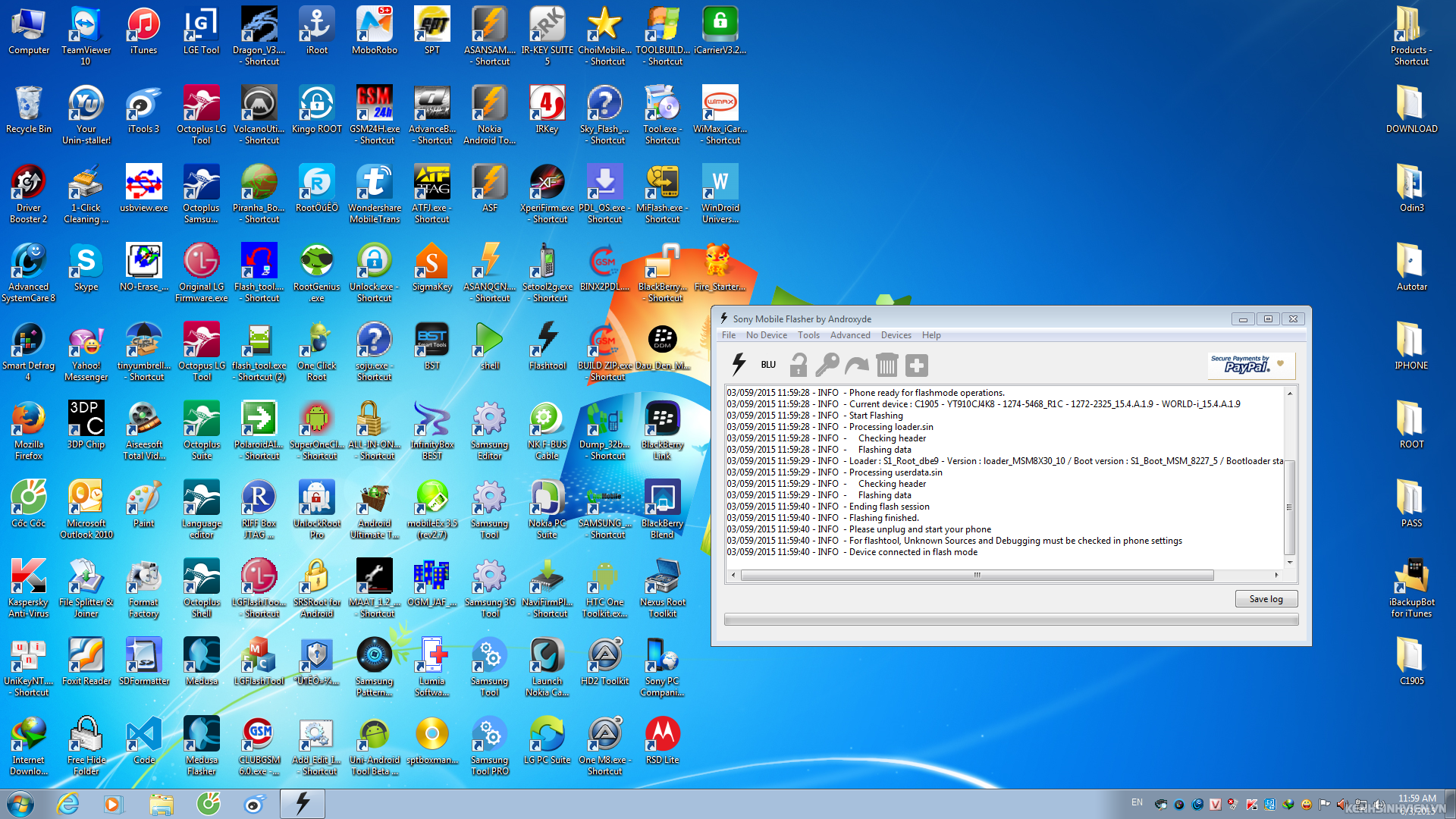The image size is (1456, 819).
Task: Select the Microsoft Outlook 2010 desktop icon
Action: (x=86, y=509)
